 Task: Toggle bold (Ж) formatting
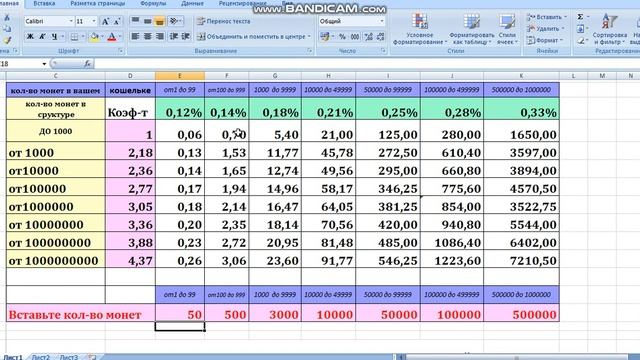pyautogui.click(x=30, y=37)
